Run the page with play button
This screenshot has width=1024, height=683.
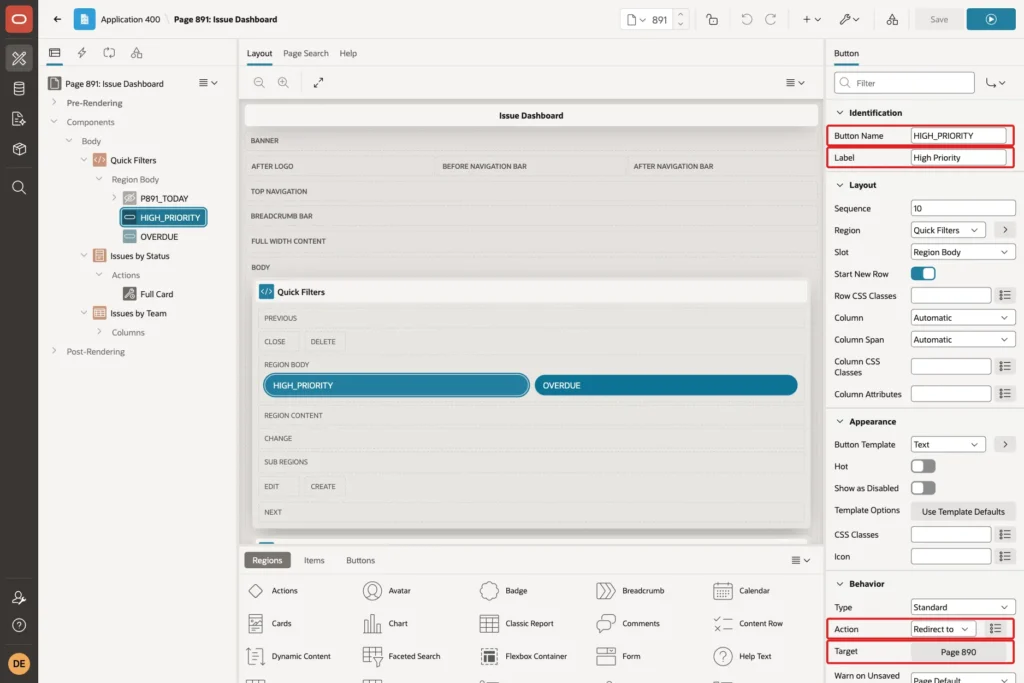pos(991,20)
